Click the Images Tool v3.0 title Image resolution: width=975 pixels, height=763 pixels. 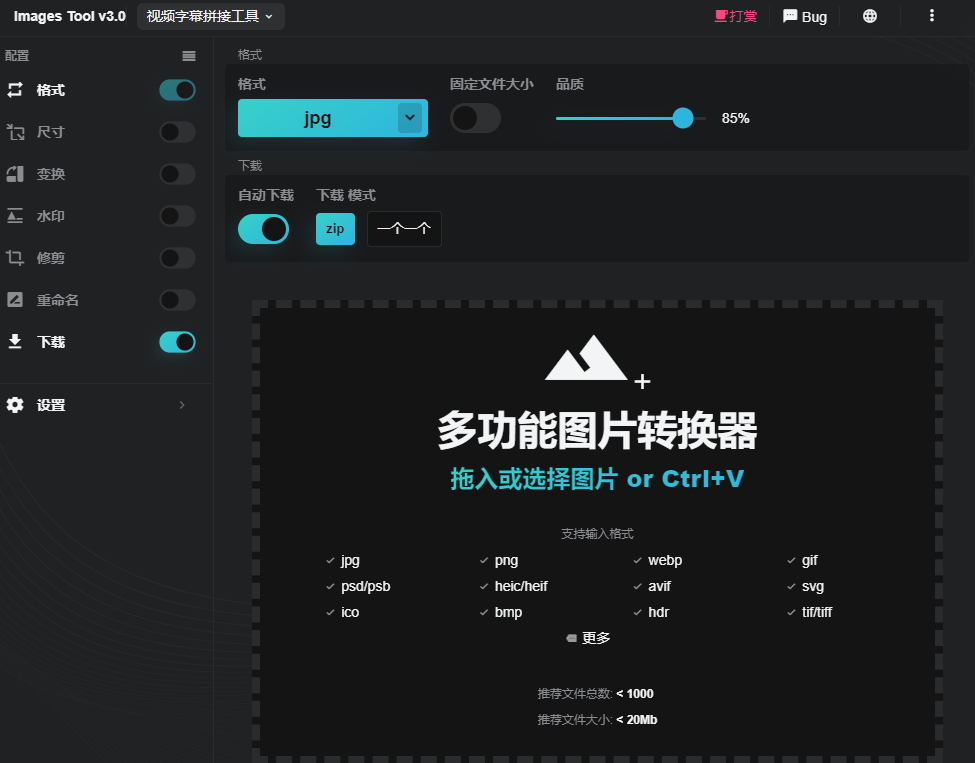tap(70, 16)
